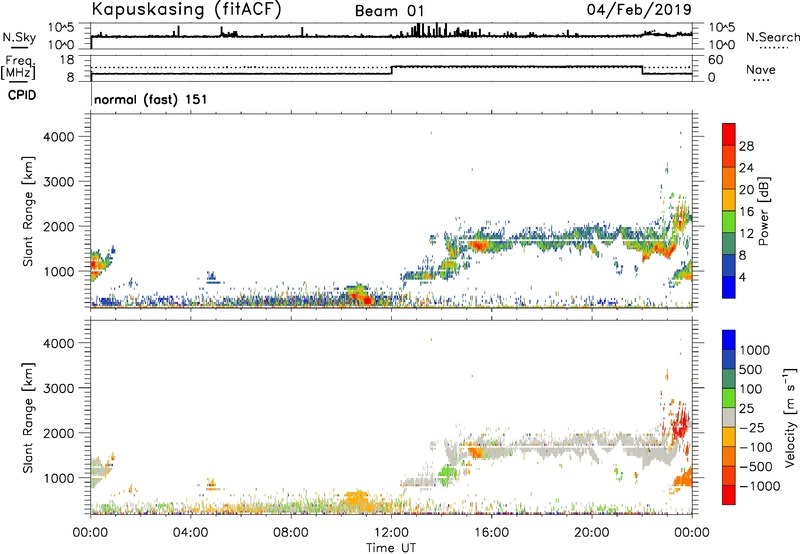Click the 'N.Sky' legend label

[19, 37]
